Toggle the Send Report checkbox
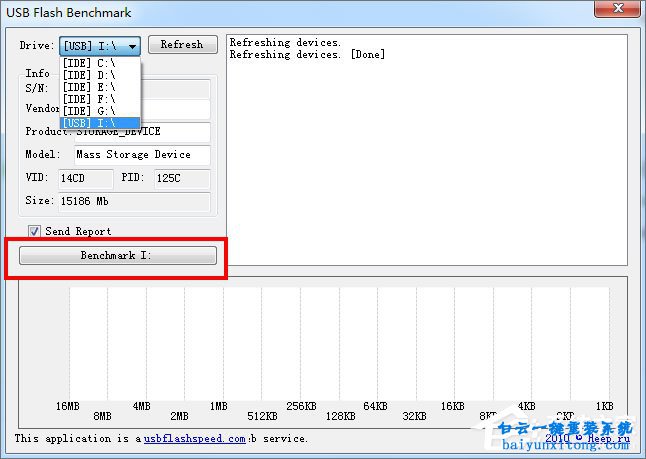This screenshot has width=646, height=459. tap(34, 231)
